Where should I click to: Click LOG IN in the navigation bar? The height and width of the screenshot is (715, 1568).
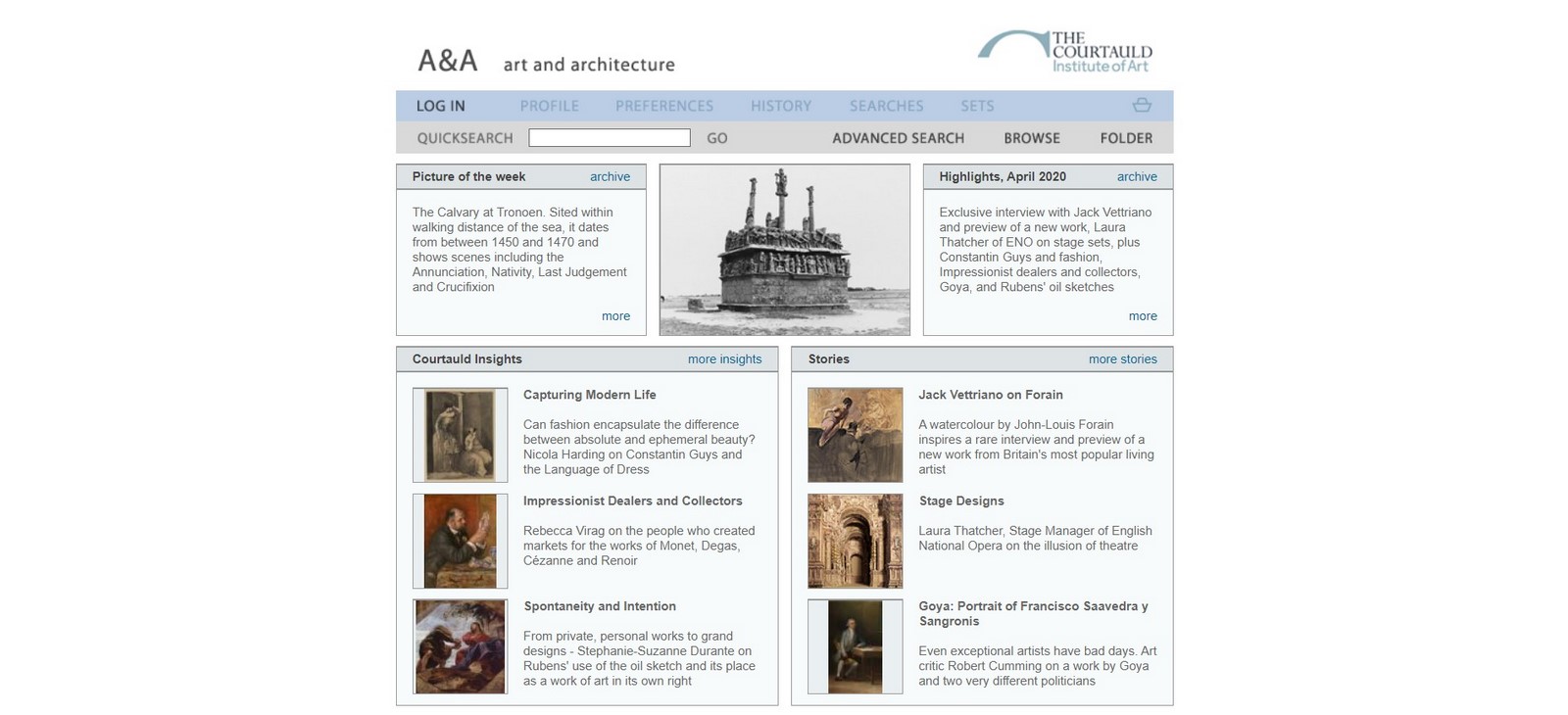tap(441, 106)
